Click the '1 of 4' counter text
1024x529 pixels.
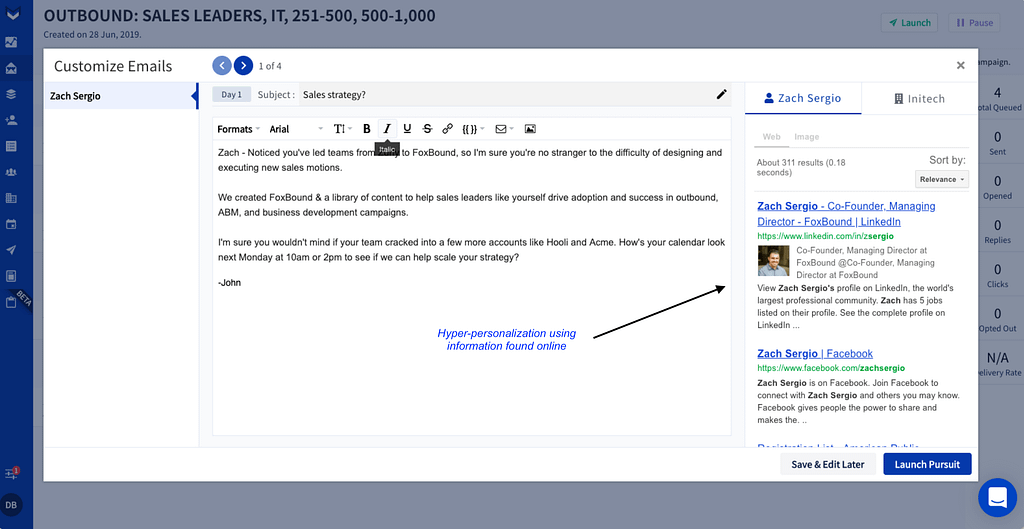270,66
